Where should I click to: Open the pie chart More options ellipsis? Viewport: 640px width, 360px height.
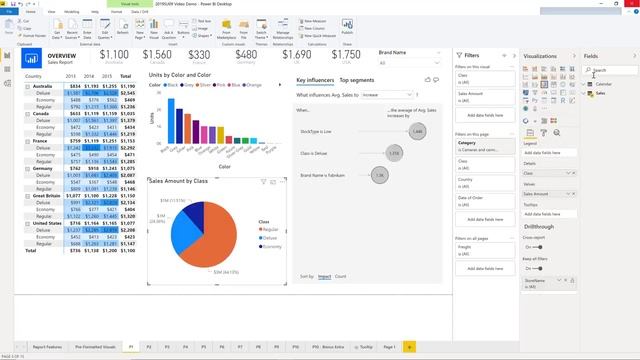[282, 182]
